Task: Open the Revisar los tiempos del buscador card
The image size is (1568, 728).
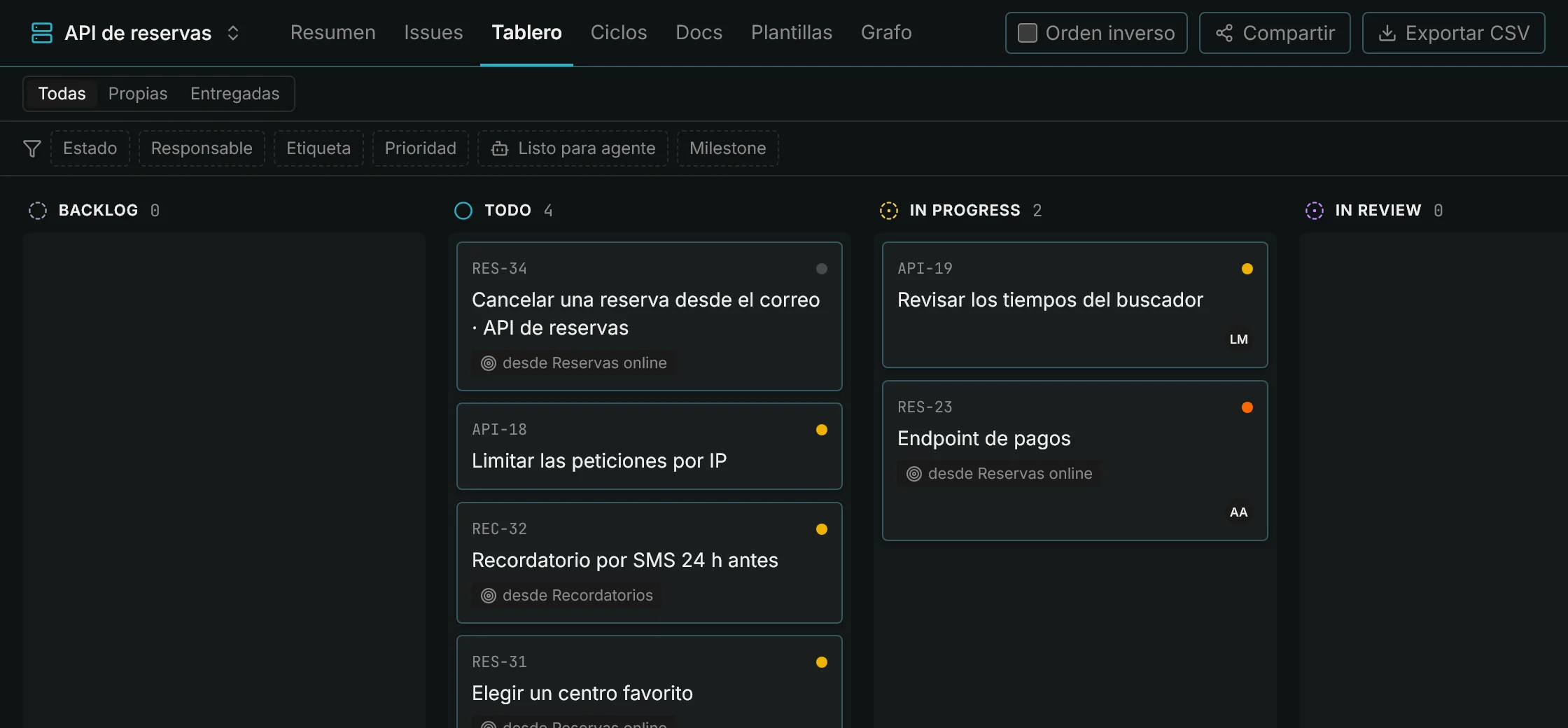Action: point(1075,304)
